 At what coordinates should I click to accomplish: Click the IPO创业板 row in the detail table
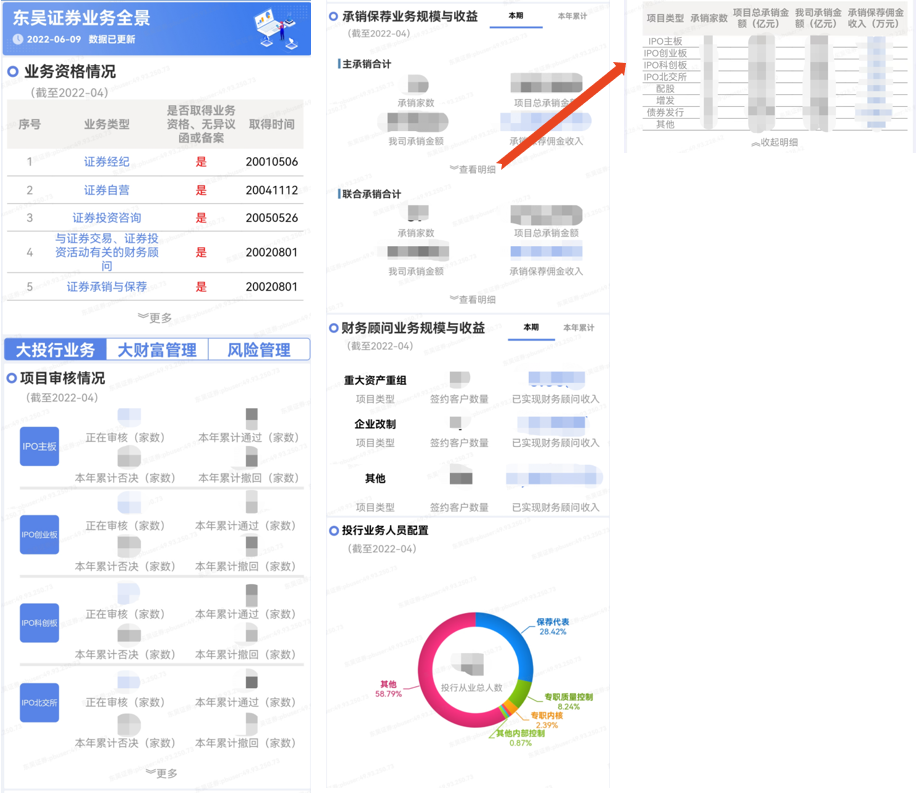tap(775, 53)
